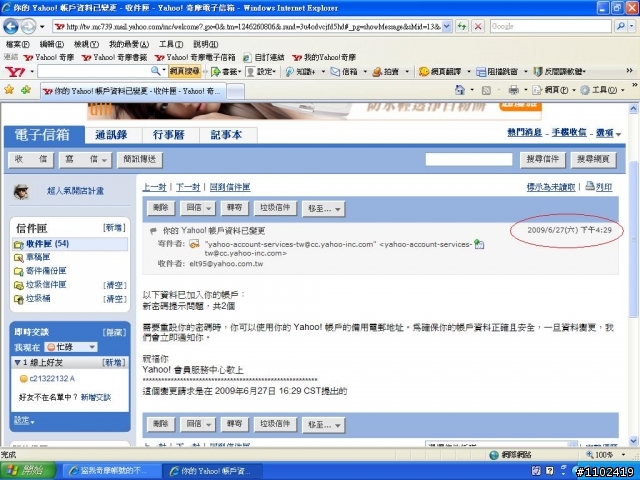
Task: Click the Stop loading red X icon
Action: pyautogui.click(x=478, y=27)
